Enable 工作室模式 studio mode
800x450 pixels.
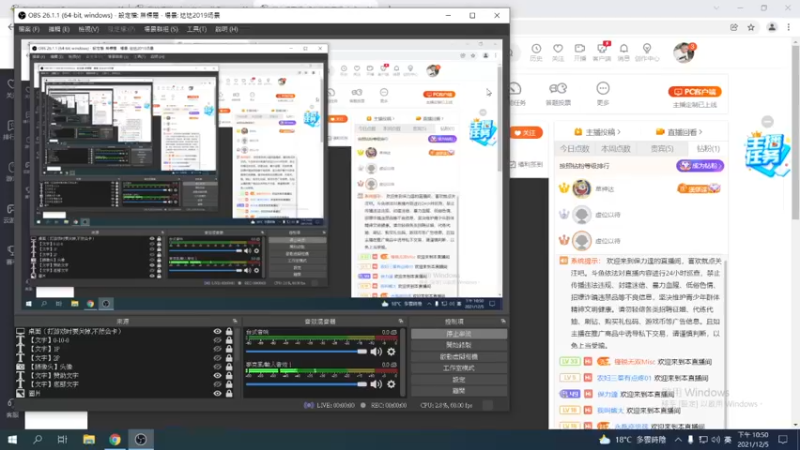pyautogui.click(x=459, y=368)
